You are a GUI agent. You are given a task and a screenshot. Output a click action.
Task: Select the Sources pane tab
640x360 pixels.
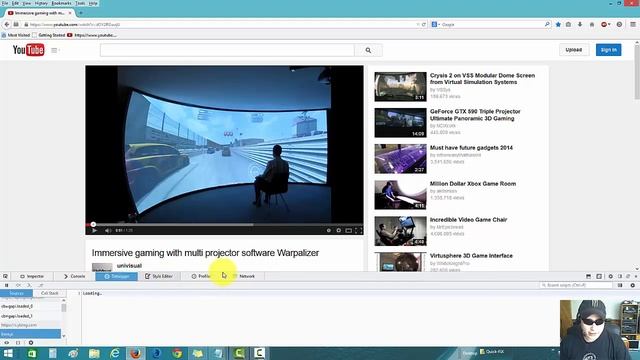click(x=16, y=293)
